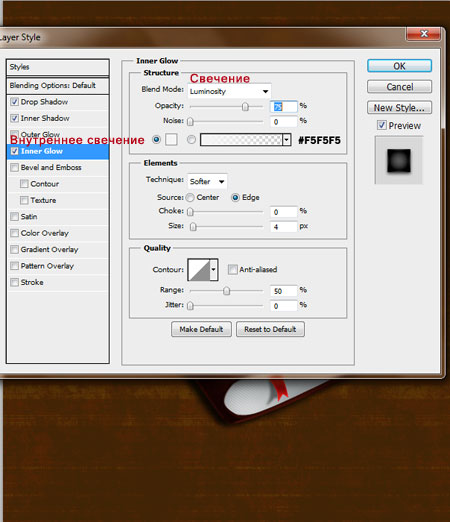Image resolution: width=450 pixels, height=522 pixels.
Task: Click the Jitter slider handle
Action: point(190,306)
